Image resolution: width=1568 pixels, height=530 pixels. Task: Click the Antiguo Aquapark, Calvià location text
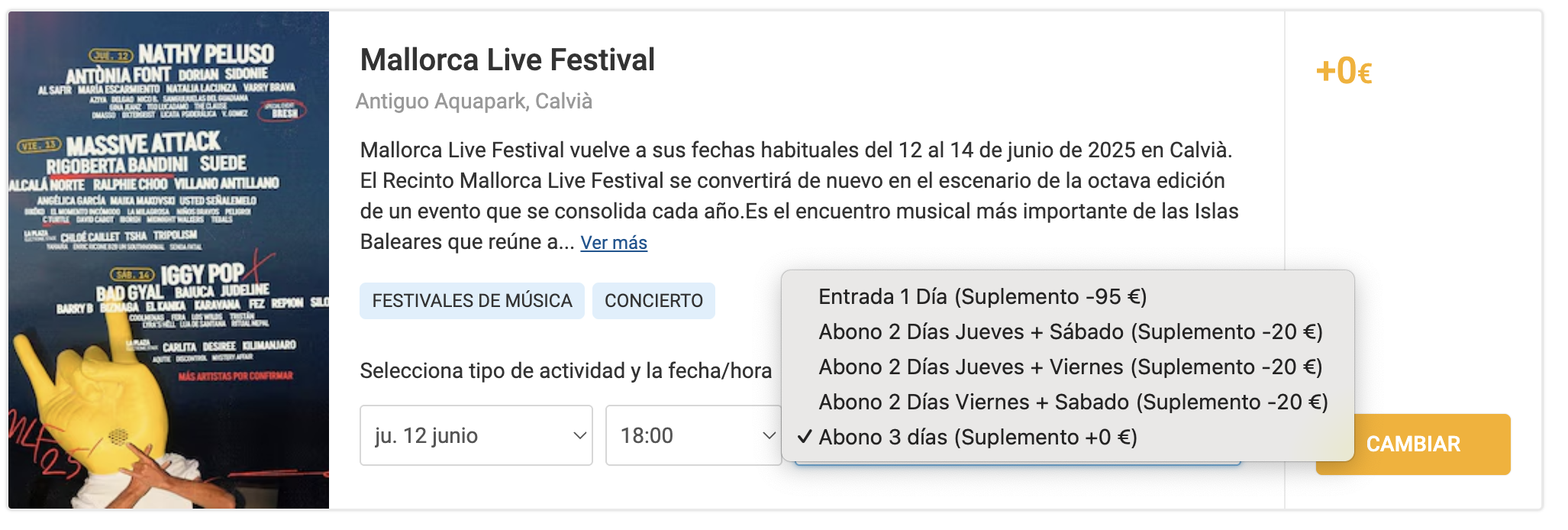[474, 101]
